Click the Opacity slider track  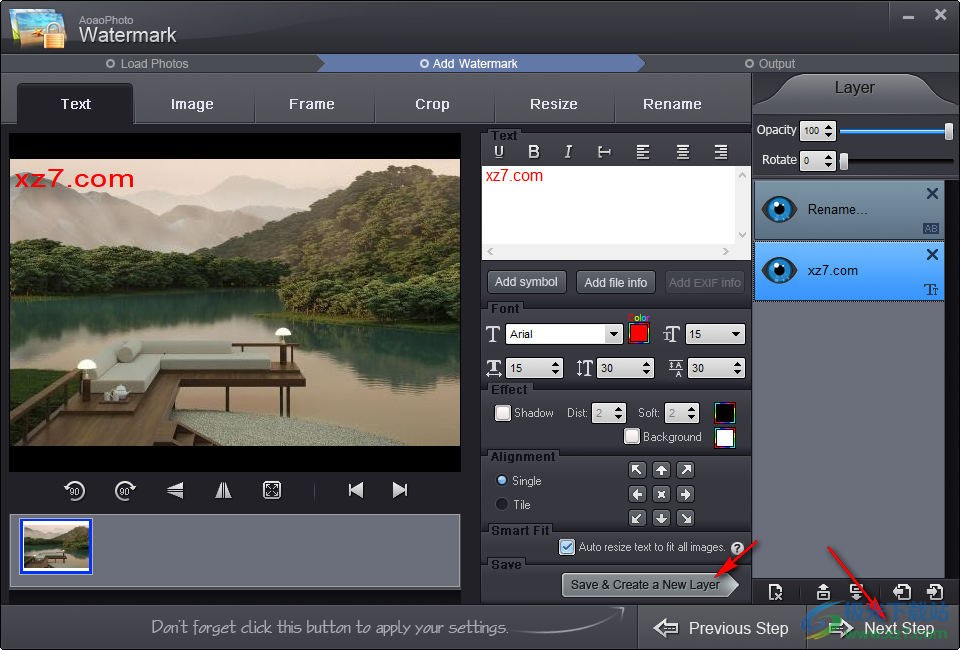tap(896, 130)
